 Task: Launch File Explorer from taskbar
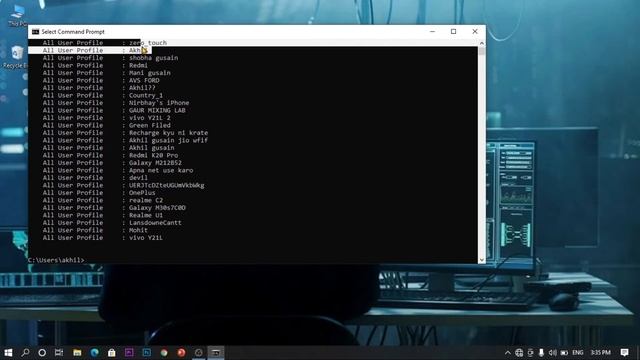77,352
